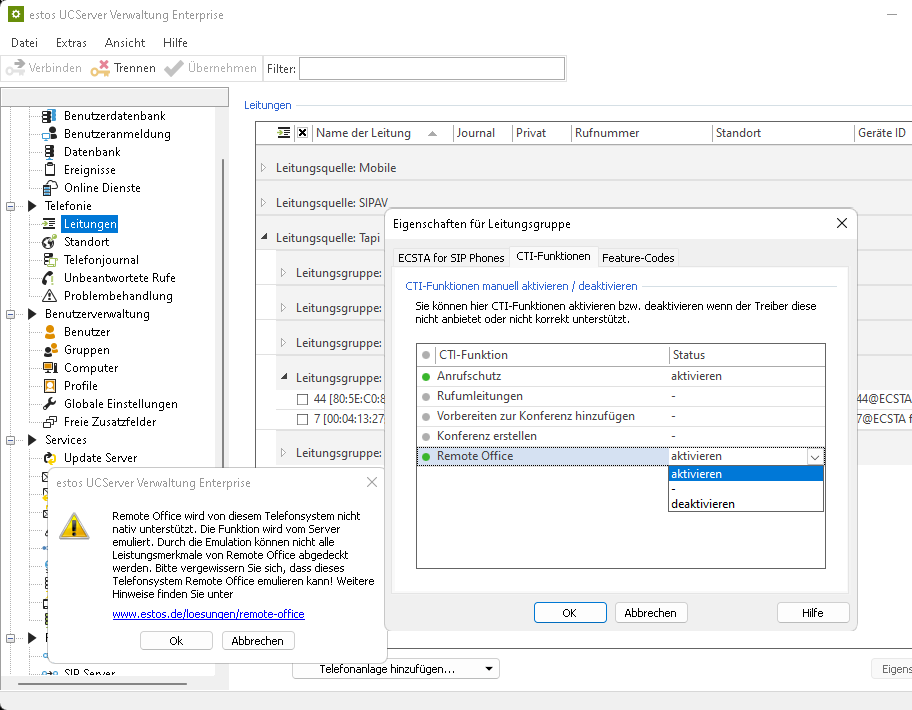Image resolution: width=912 pixels, height=710 pixels.
Task: Click the Globale Einstellungen wrench icon
Action: 49,404
